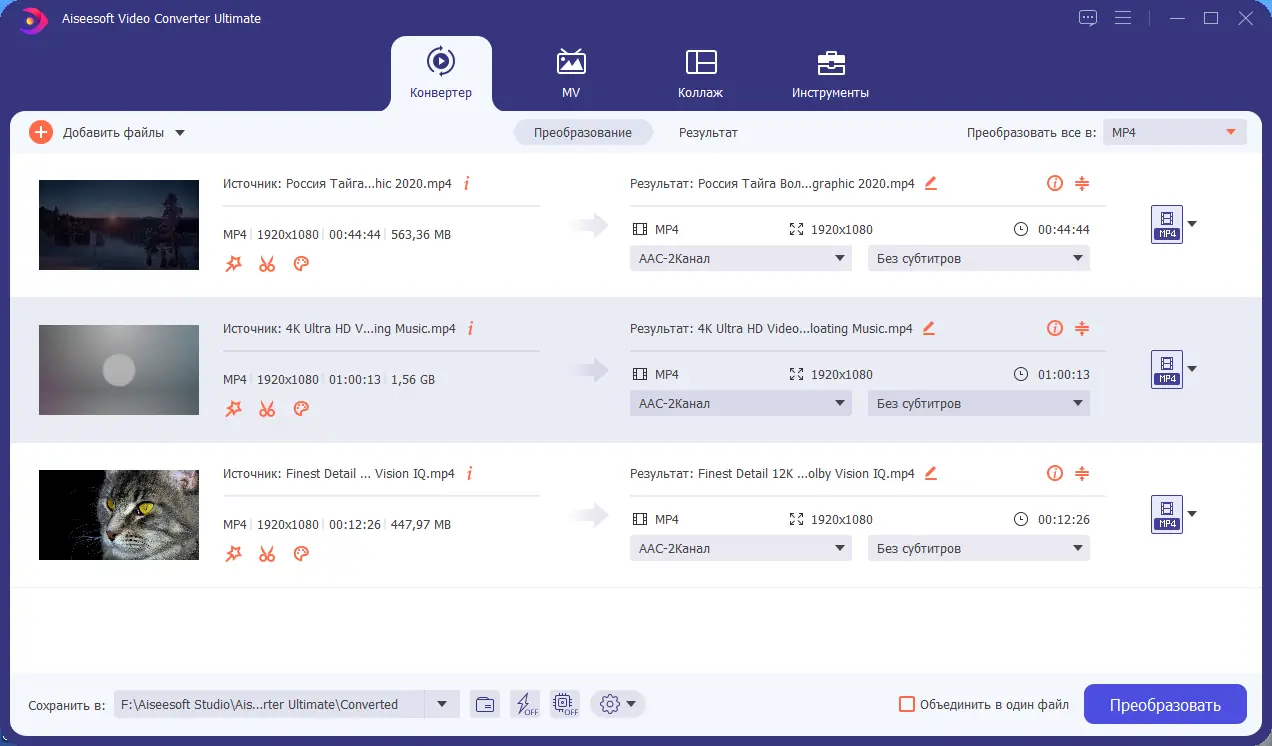The width and height of the screenshot is (1272, 746).
Task: Open the enhance (sparkle) tool for 4K Ultra HD video
Action: (233, 409)
